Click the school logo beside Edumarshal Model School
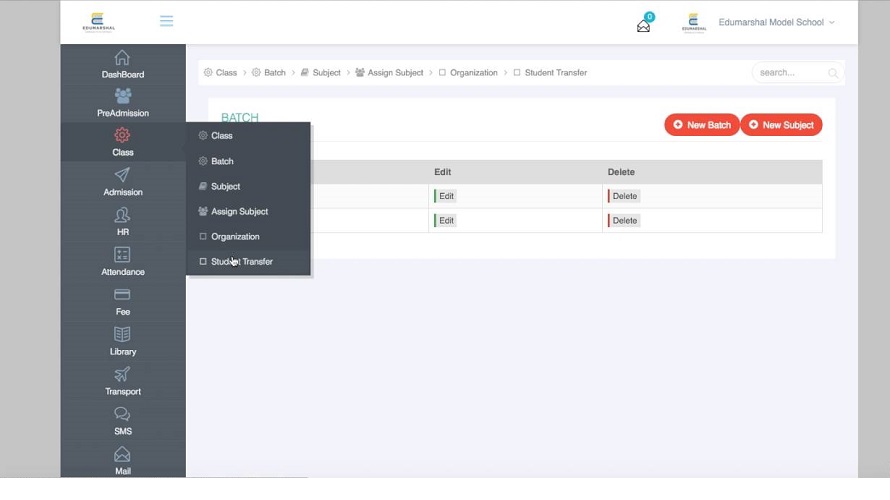The image size is (890, 500). pyautogui.click(x=694, y=23)
